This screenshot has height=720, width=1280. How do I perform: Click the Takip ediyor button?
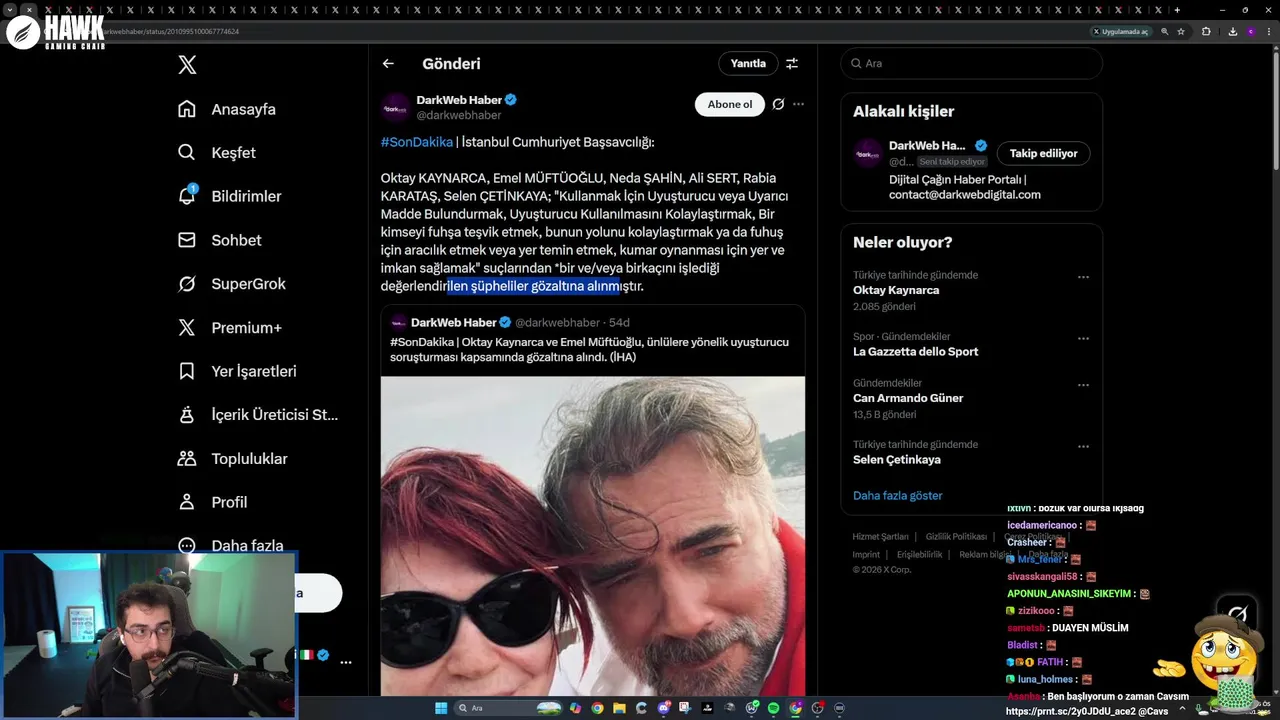pyautogui.click(x=1043, y=153)
